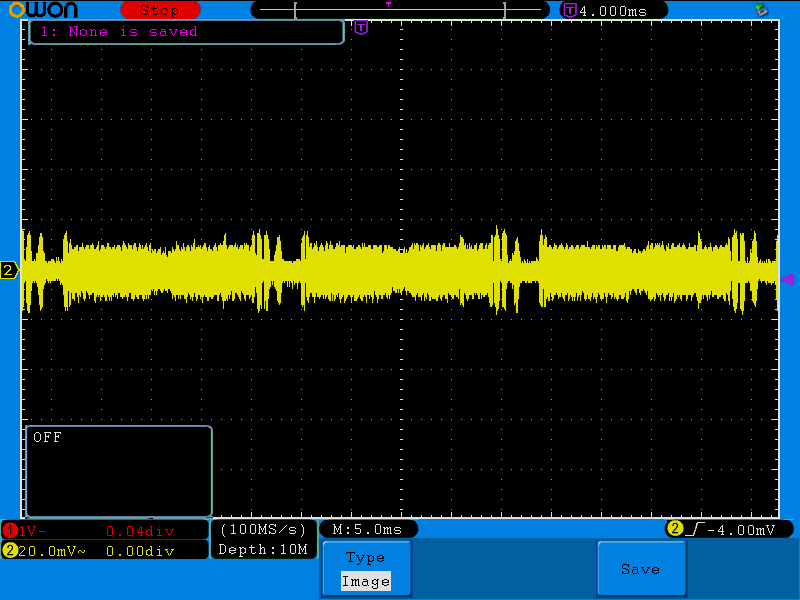Click the red channel 1 badge
The width and height of the screenshot is (800, 600).
(10, 530)
